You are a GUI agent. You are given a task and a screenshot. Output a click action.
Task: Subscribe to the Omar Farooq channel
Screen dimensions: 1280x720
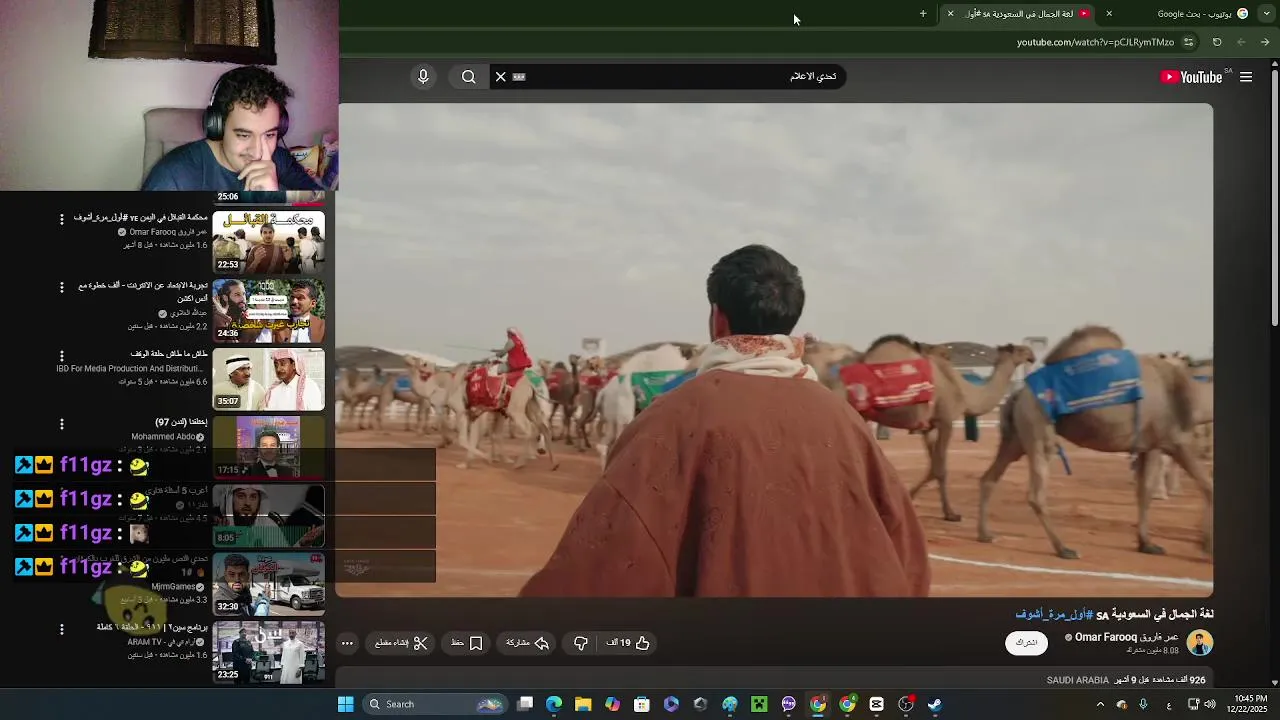click(x=1027, y=643)
